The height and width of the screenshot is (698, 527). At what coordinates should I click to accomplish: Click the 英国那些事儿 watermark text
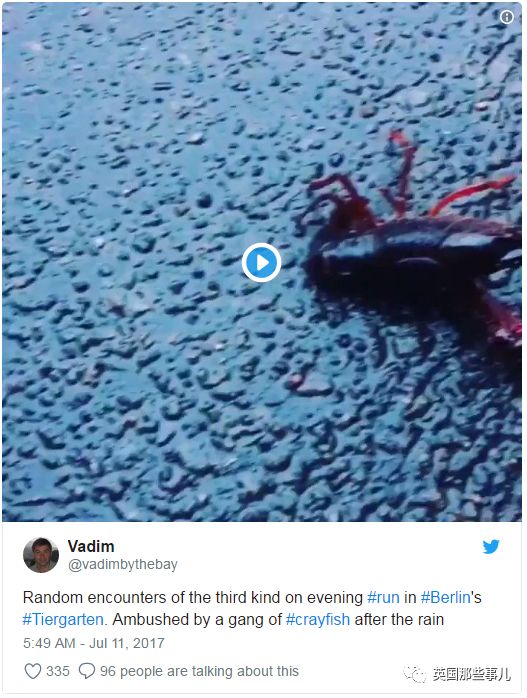(x=471, y=674)
